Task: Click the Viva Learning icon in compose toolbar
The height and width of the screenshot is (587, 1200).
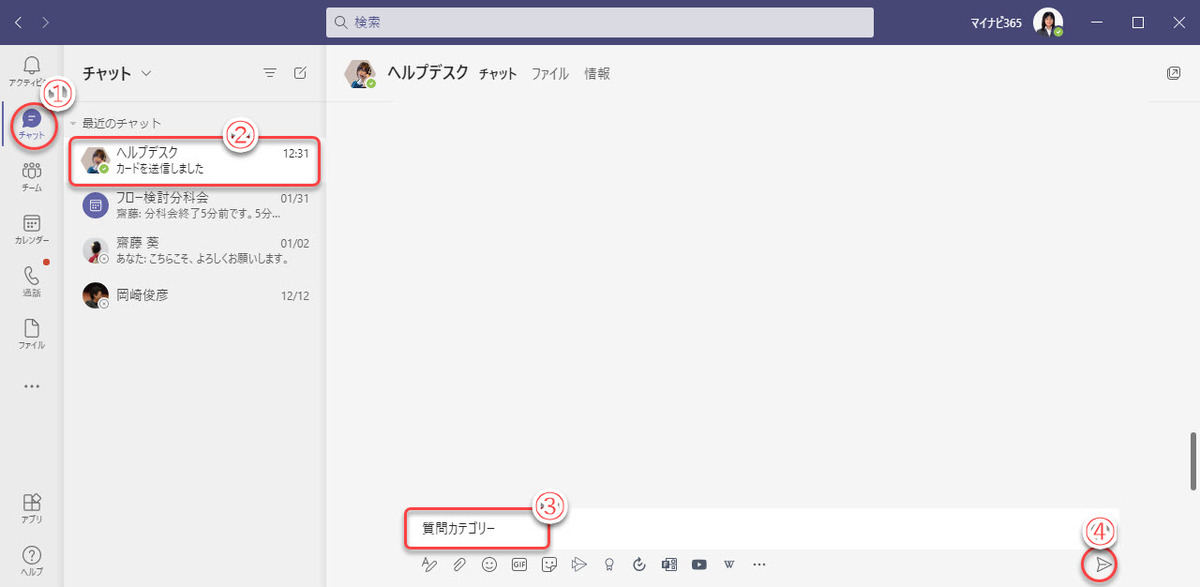Action: tap(669, 564)
